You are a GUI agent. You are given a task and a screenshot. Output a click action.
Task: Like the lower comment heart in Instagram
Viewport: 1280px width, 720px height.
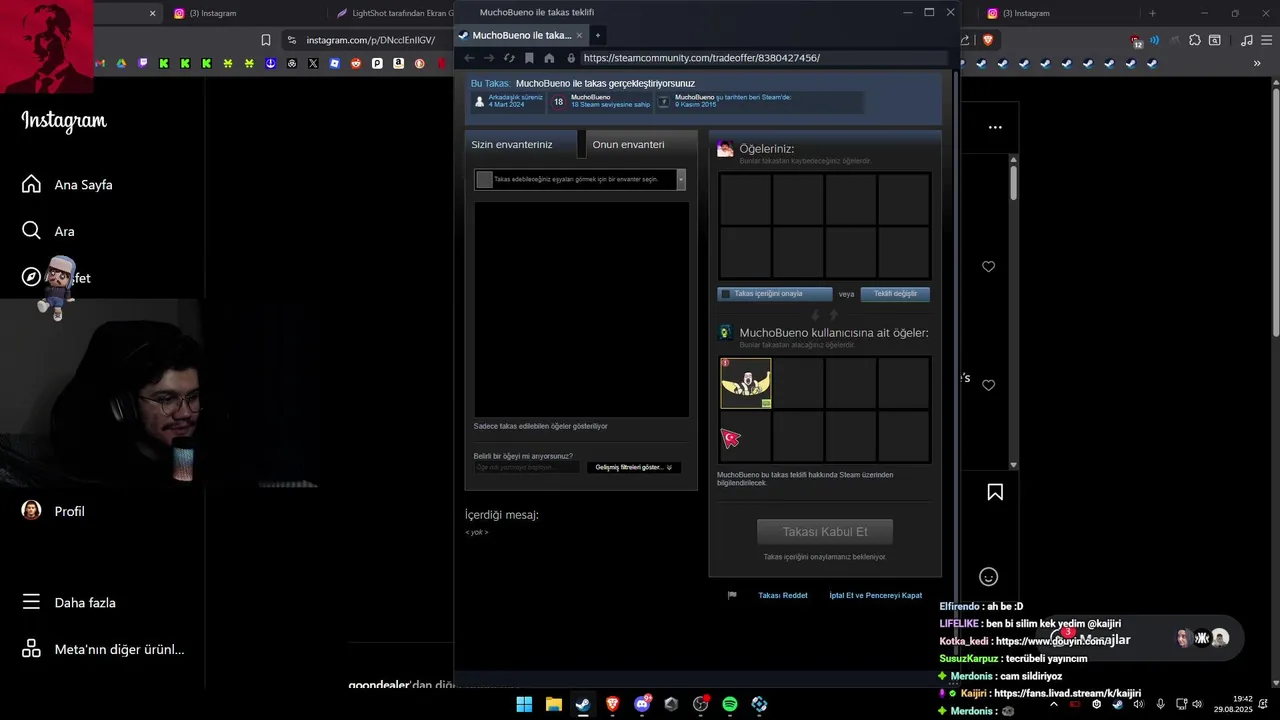(988, 385)
